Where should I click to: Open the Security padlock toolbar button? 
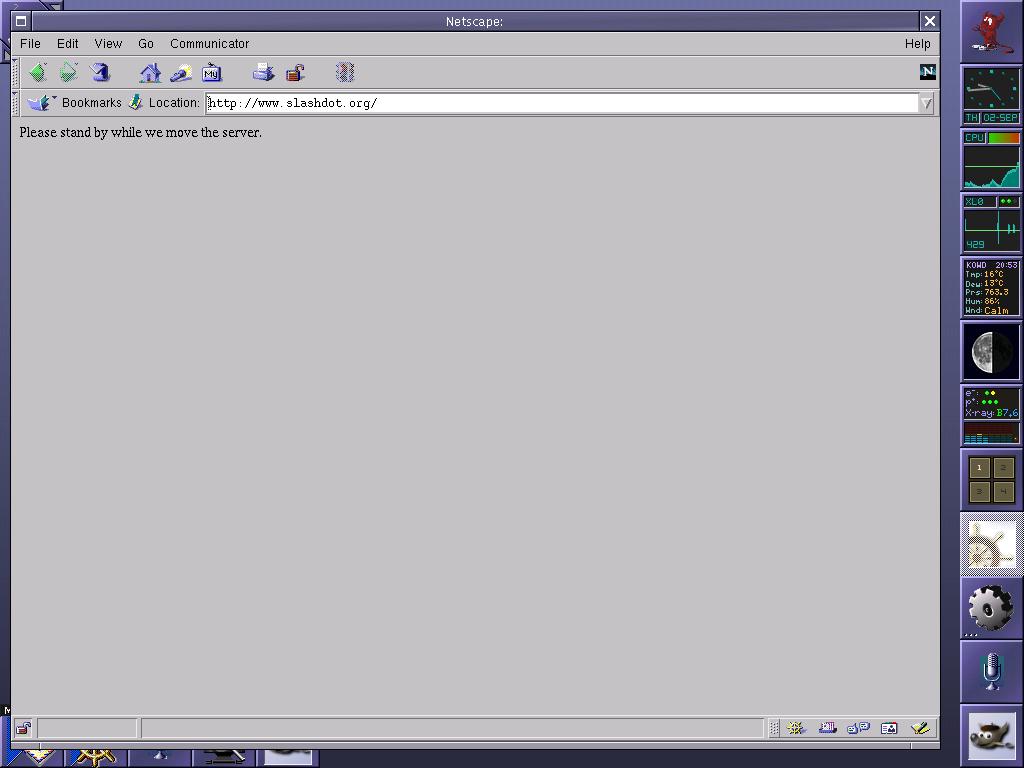point(295,72)
